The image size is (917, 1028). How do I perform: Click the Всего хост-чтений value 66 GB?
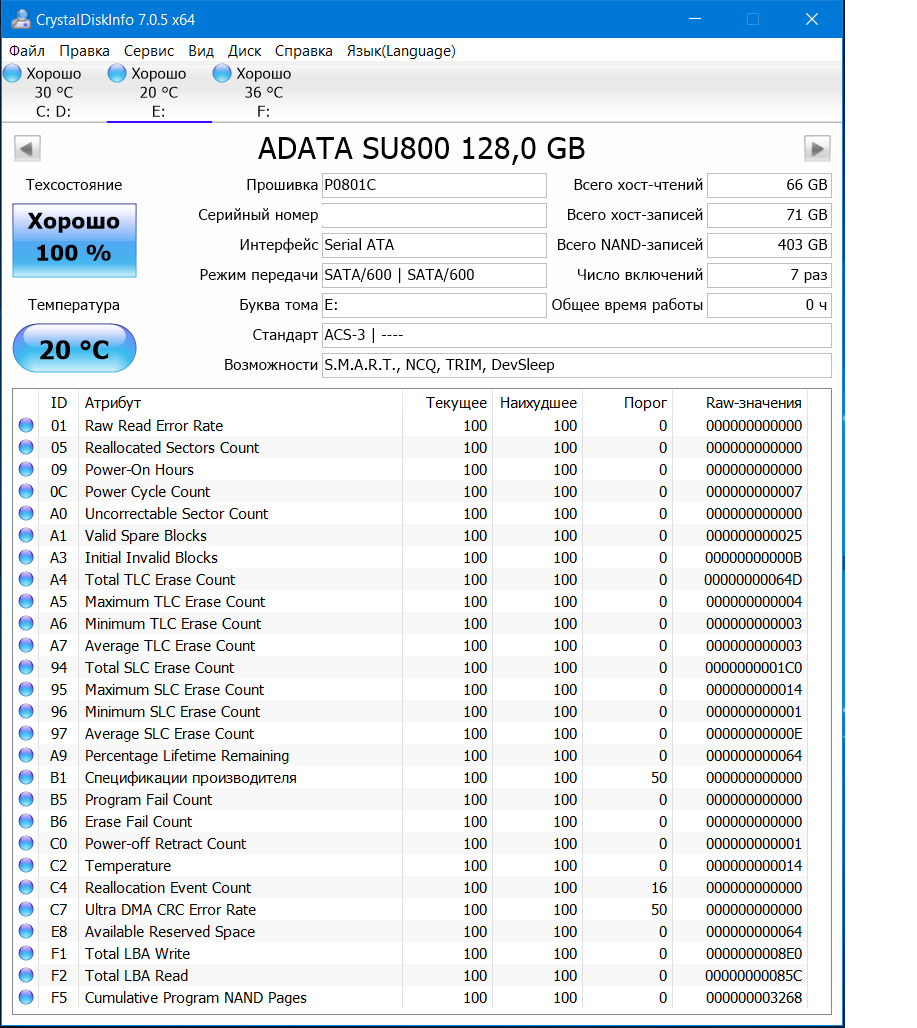pos(769,185)
